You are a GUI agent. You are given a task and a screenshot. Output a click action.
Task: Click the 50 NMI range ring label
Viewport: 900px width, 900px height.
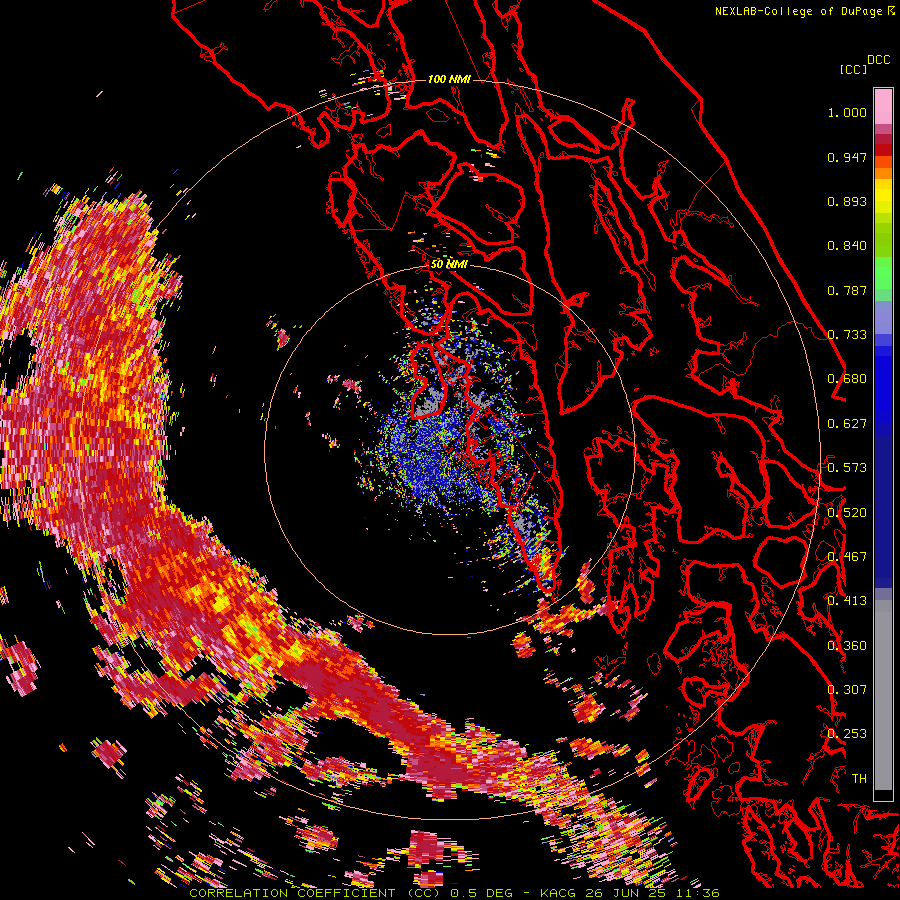[449, 264]
